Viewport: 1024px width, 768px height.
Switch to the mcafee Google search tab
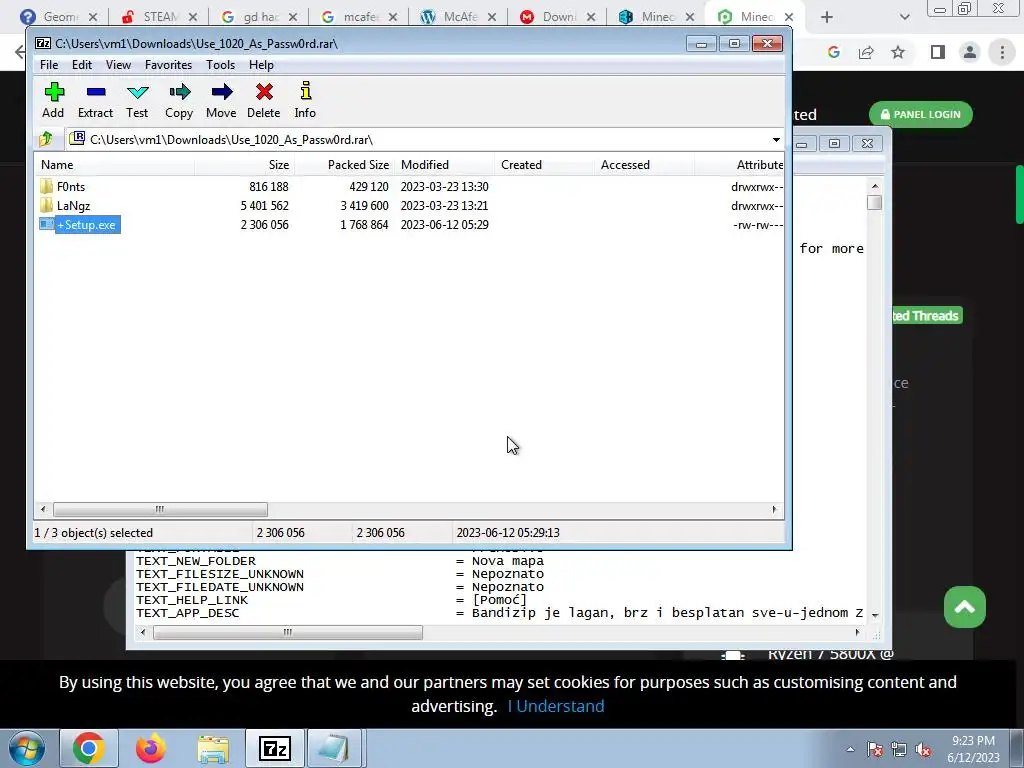tap(360, 17)
